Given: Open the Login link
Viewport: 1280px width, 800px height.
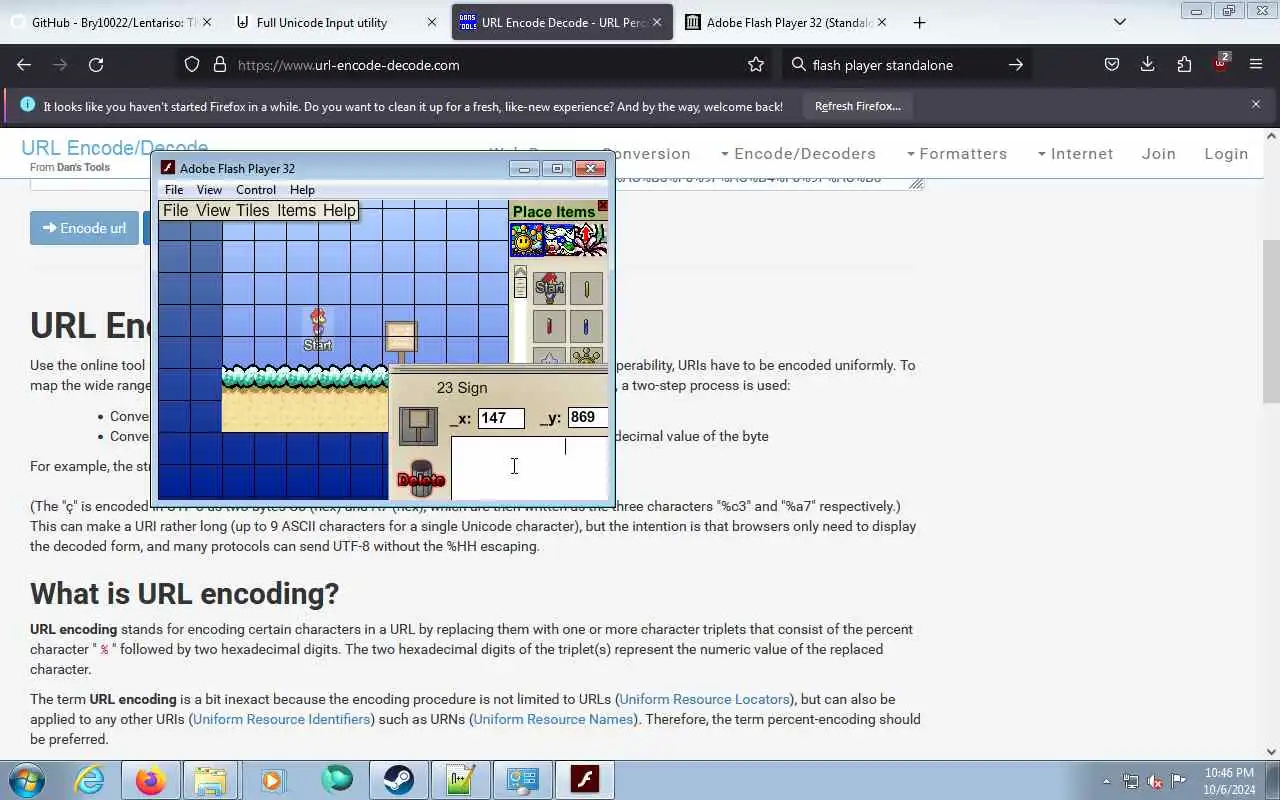Looking at the screenshot, I should 1226,154.
